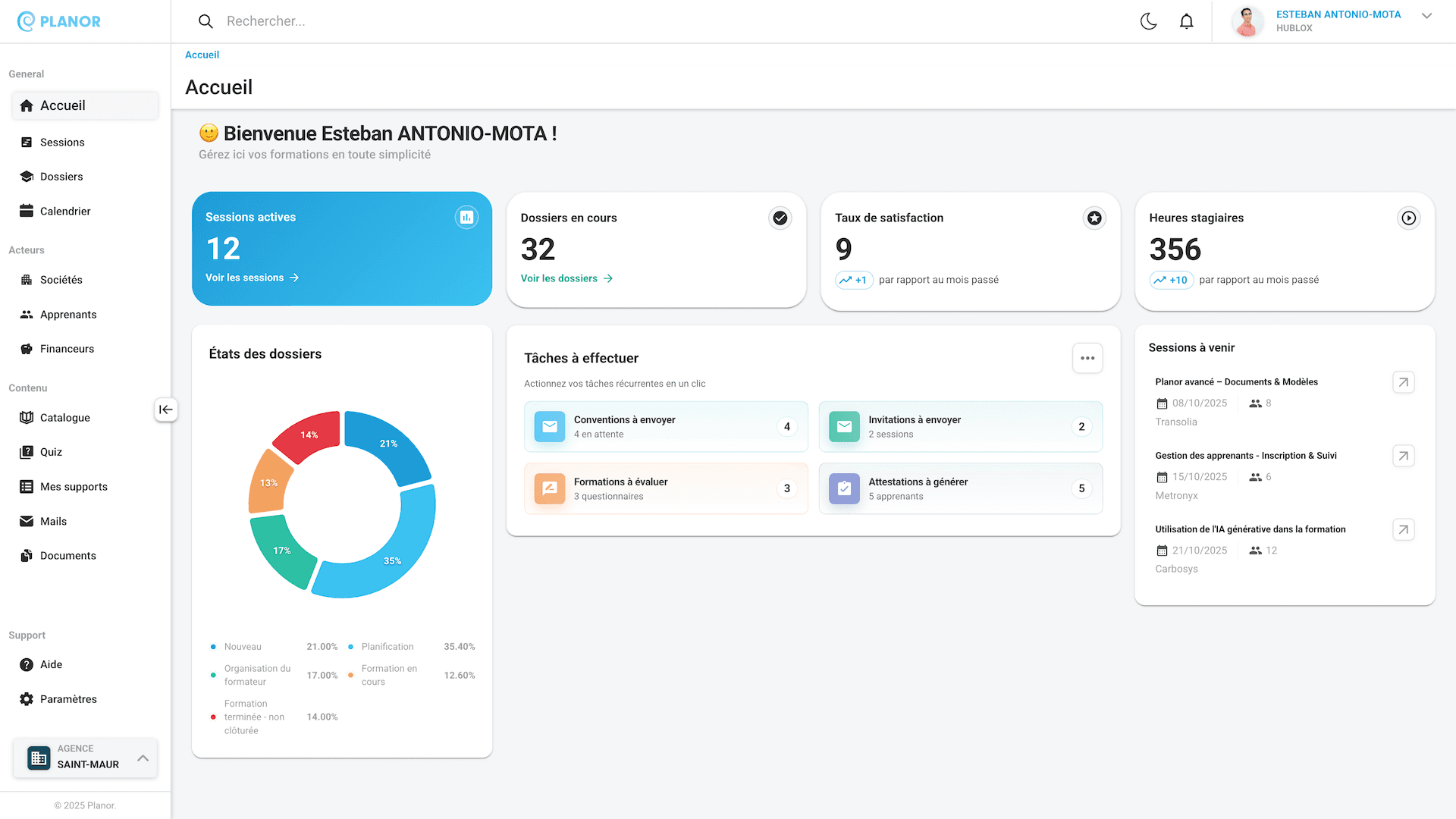Open the Tâches à effectuer options menu

[1087, 358]
